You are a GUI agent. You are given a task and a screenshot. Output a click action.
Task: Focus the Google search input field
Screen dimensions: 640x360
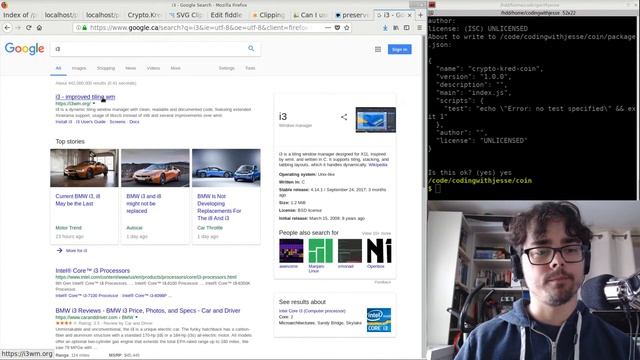pos(149,49)
